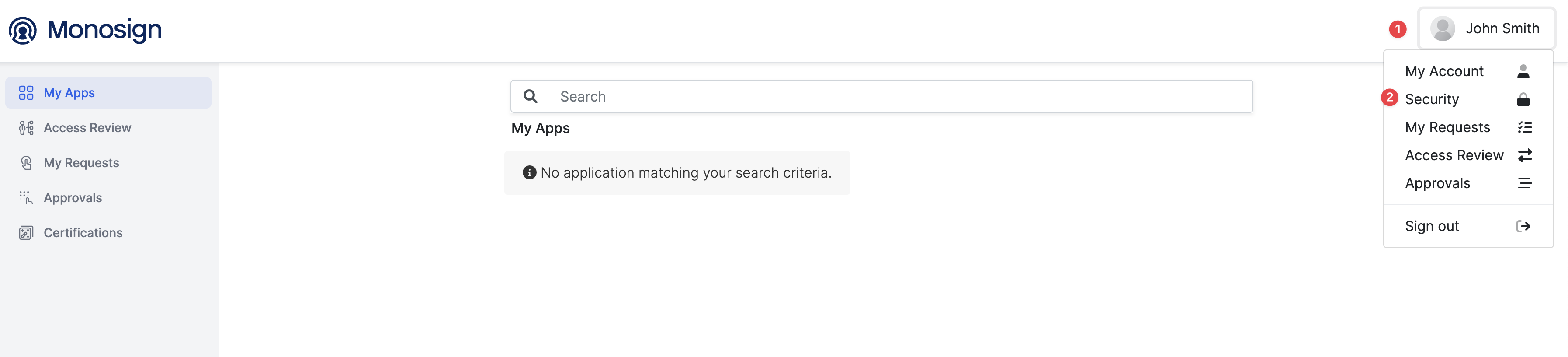Click Sign out menu entry

point(1432,226)
